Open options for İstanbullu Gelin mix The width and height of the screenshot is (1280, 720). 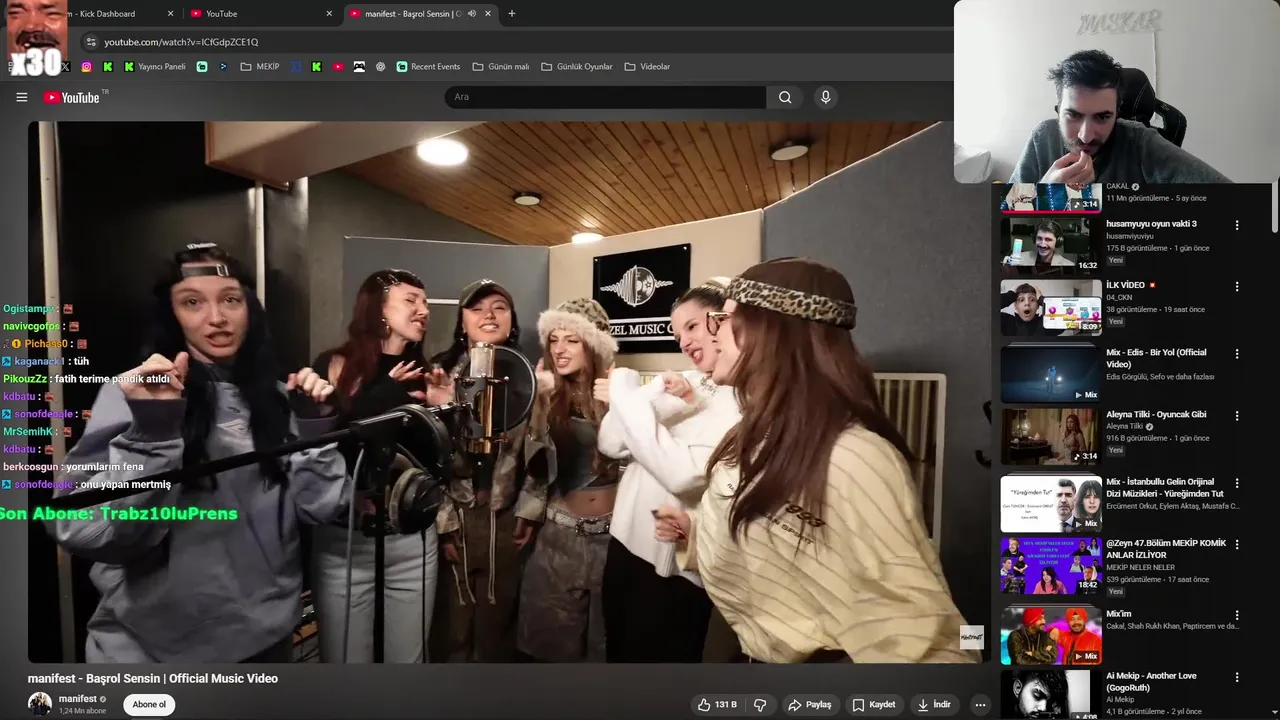[x=1237, y=483]
